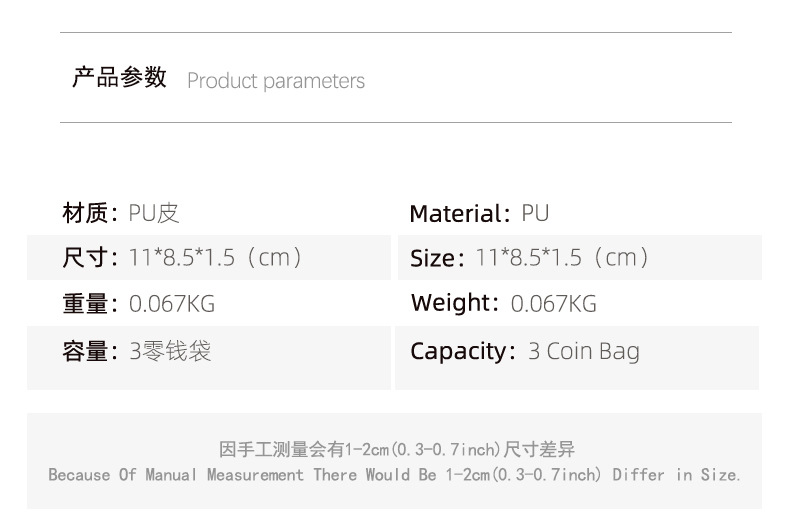This screenshot has width=790, height=531.
Task: Click the '3 Coin Bag' value
Action: coord(584,351)
